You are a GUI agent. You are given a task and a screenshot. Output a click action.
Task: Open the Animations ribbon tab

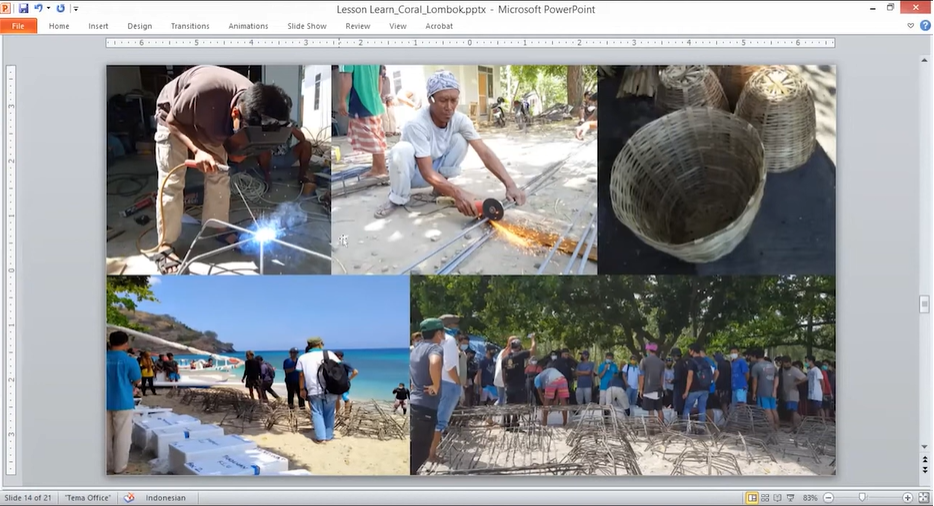(x=248, y=26)
